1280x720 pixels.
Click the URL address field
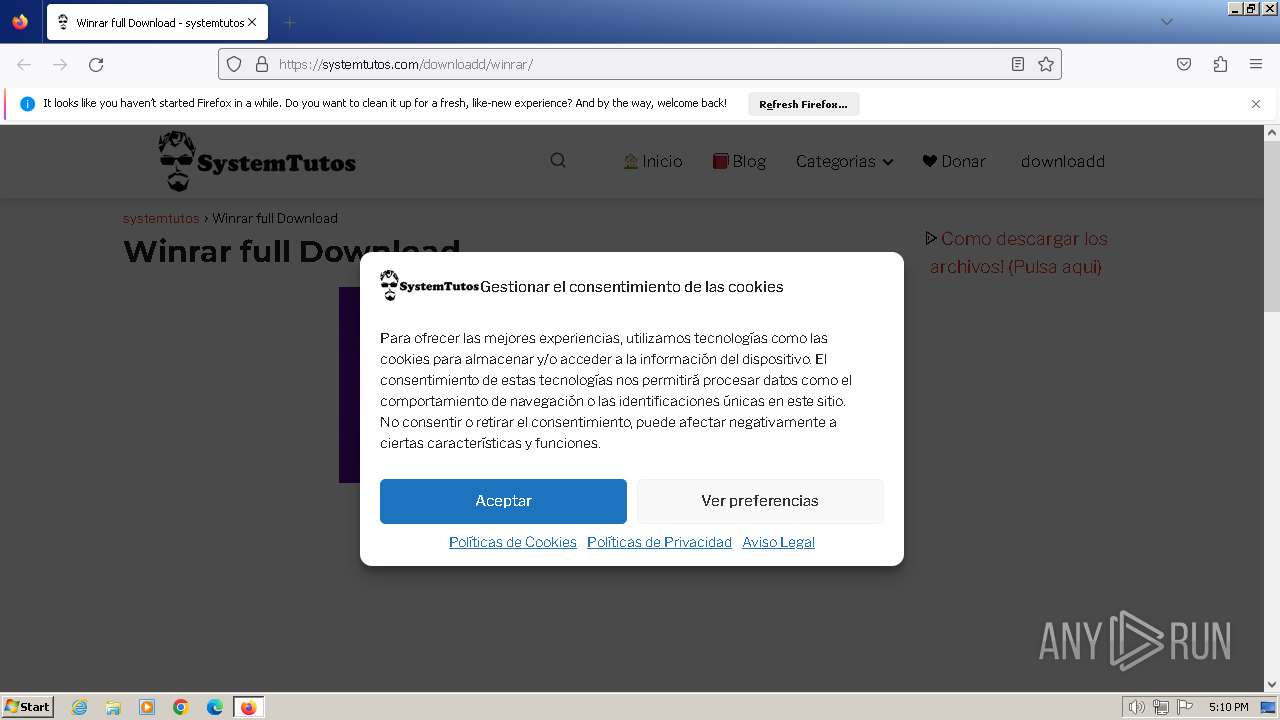pos(640,64)
